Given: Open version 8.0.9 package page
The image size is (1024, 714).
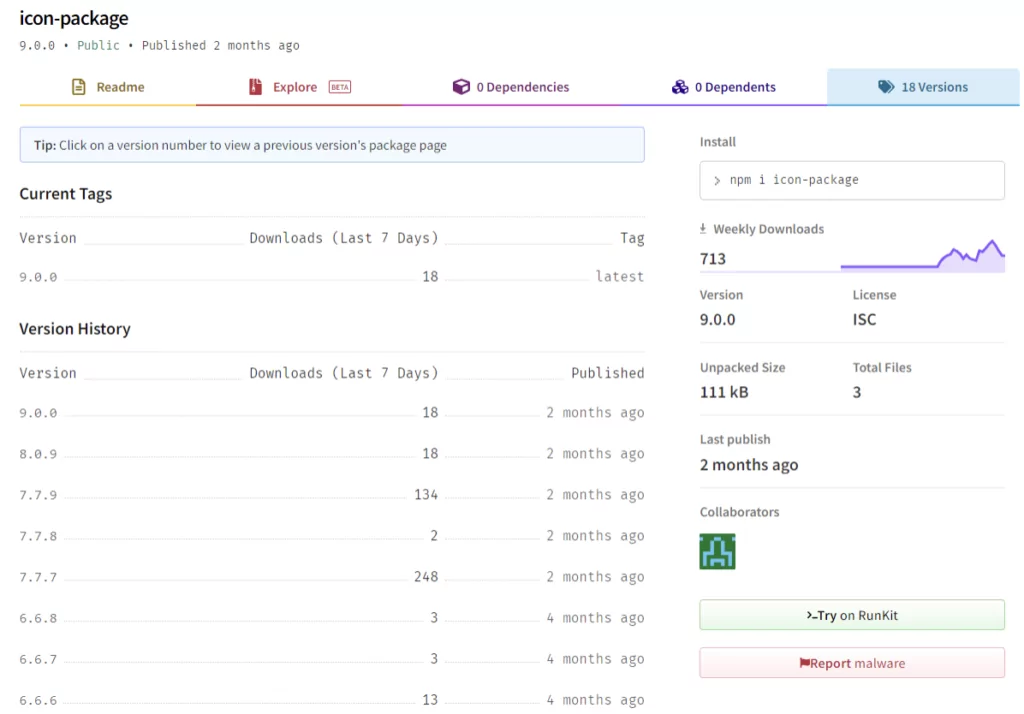Looking at the screenshot, I should pos(38,454).
